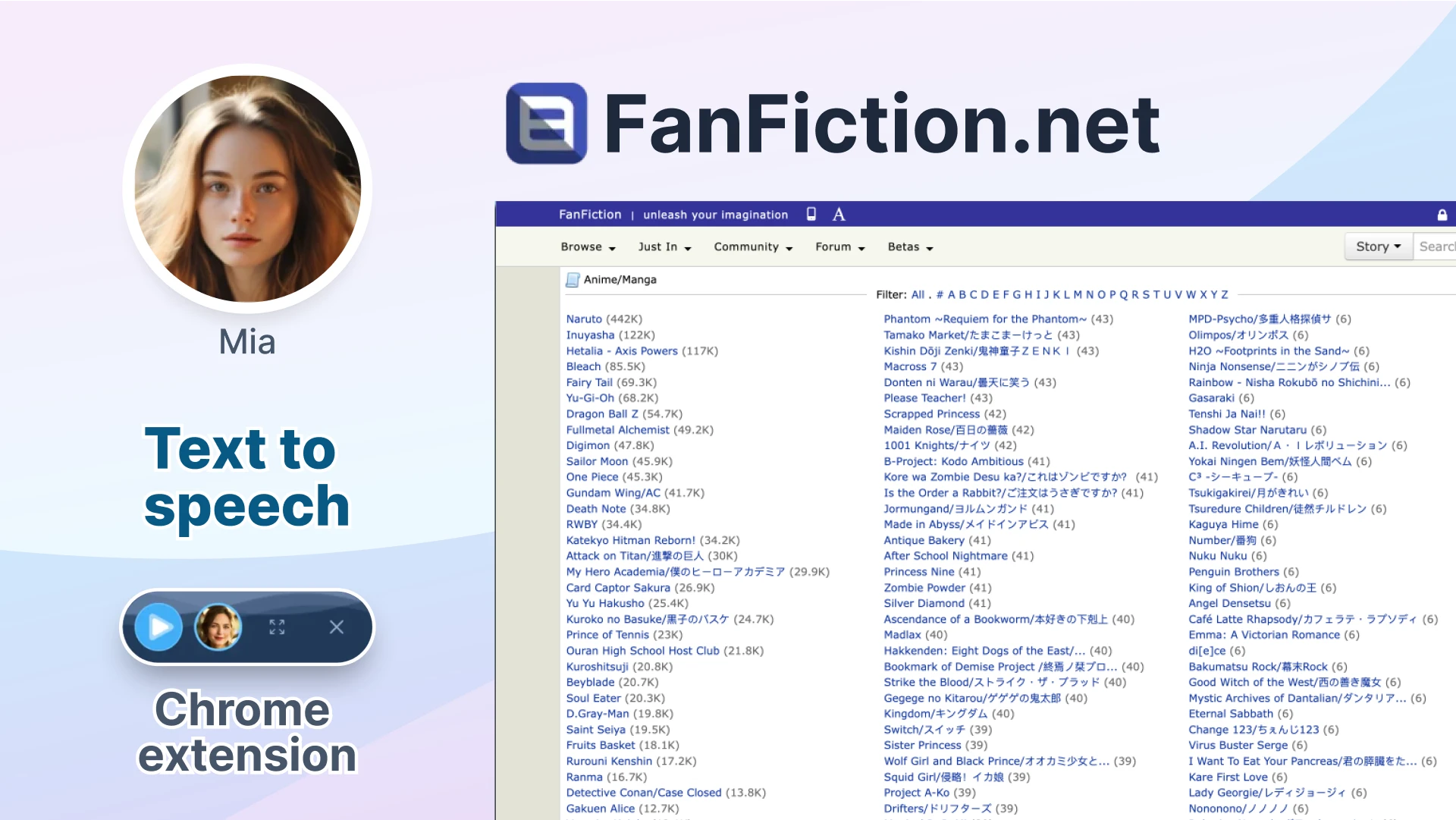Viewport: 1456px width, 820px height.
Task: Click the FanFiction home link in header
Action: 590,215
